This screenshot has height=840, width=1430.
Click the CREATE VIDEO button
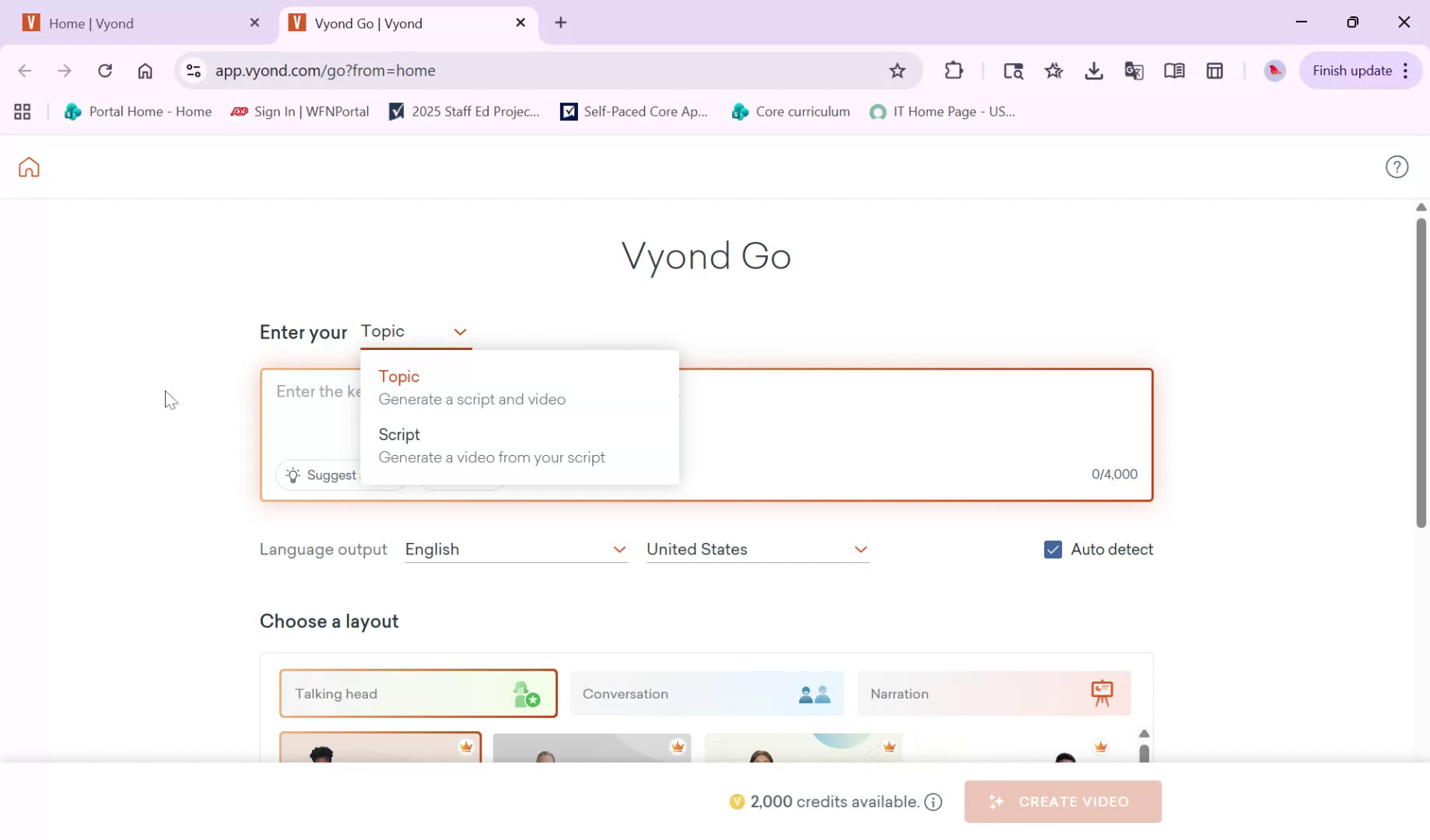tap(1062, 801)
